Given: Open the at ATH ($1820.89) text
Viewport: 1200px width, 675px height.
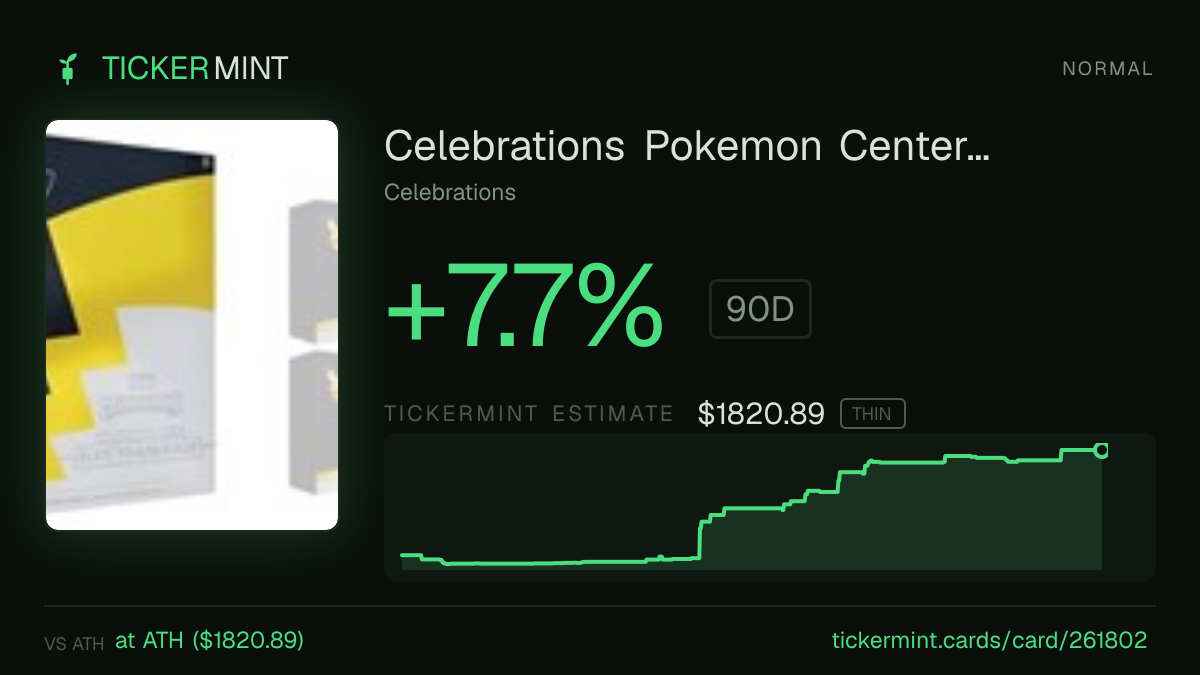Looking at the screenshot, I should click(x=209, y=640).
